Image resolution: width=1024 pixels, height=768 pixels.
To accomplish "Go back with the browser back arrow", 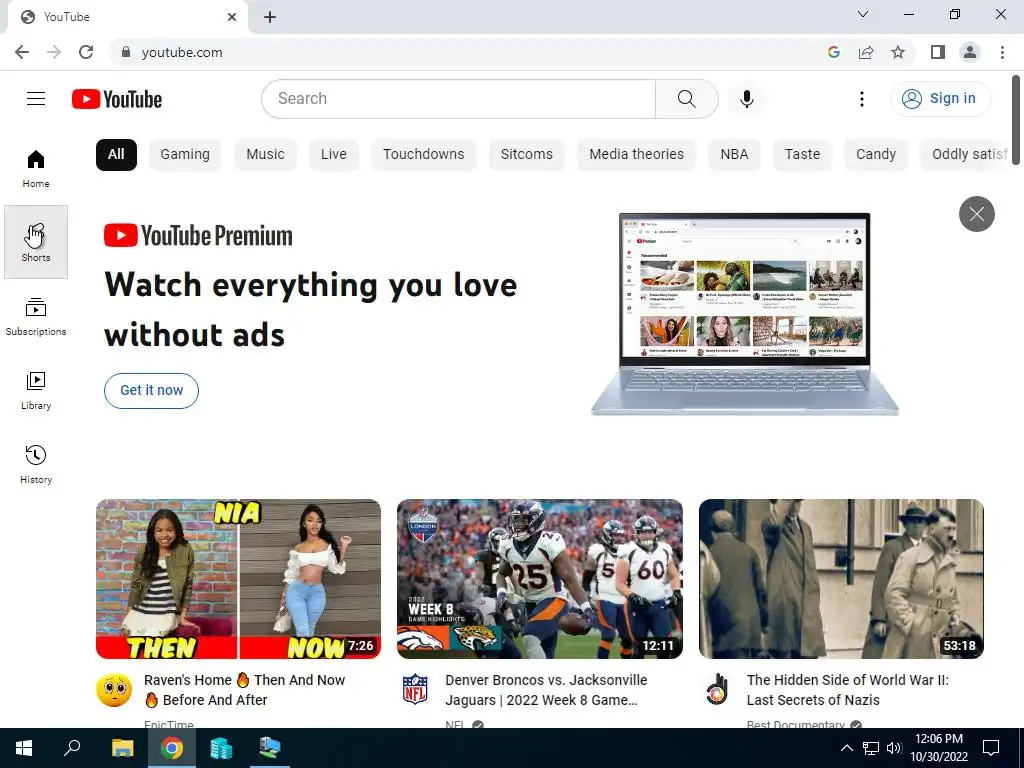I will pyautogui.click(x=22, y=52).
